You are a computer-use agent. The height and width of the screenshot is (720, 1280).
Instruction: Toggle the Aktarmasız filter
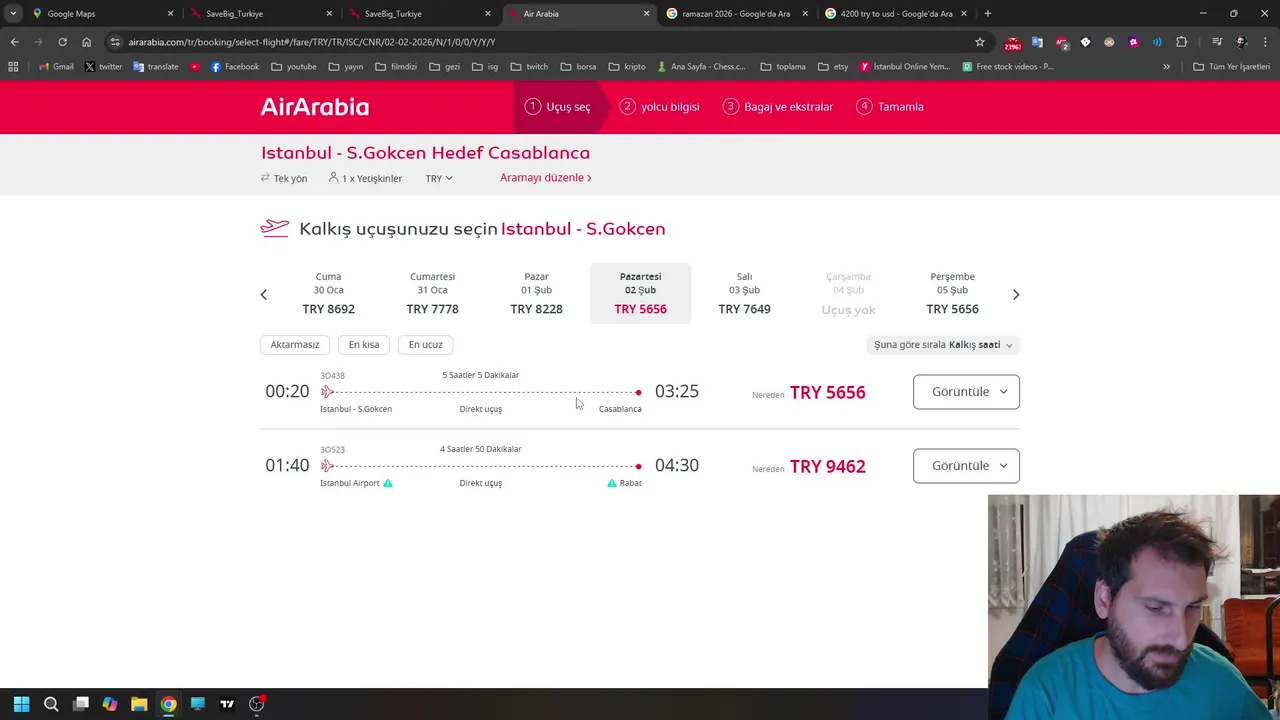295,345
